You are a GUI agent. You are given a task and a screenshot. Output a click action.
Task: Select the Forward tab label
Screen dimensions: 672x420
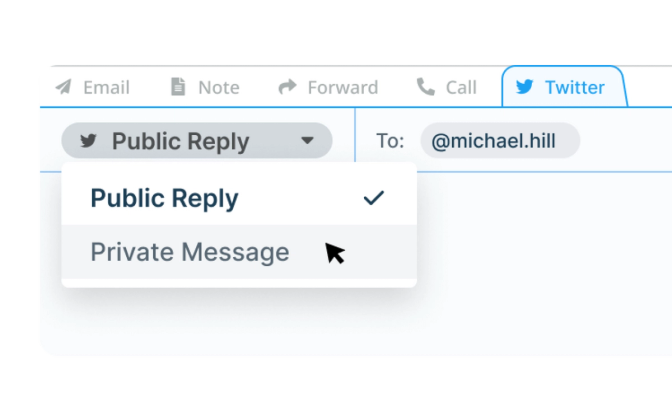[343, 87]
